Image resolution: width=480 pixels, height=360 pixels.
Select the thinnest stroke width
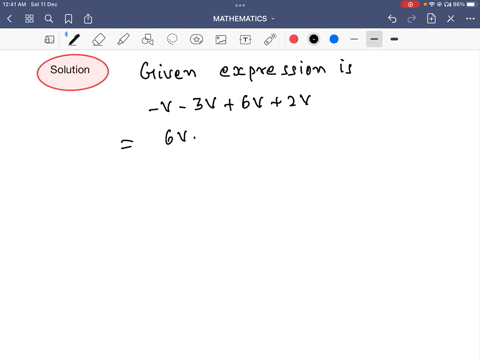tap(354, 39)
